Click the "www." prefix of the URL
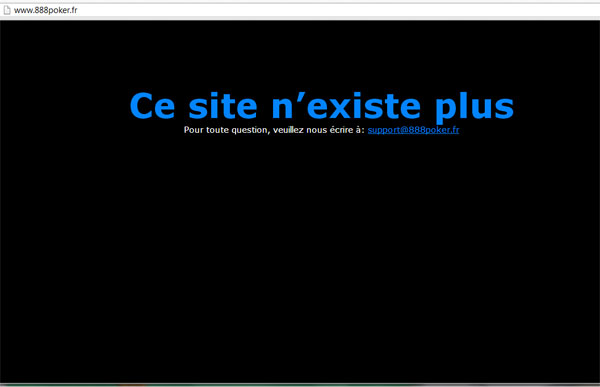The image size is (600, 387). 24,10
